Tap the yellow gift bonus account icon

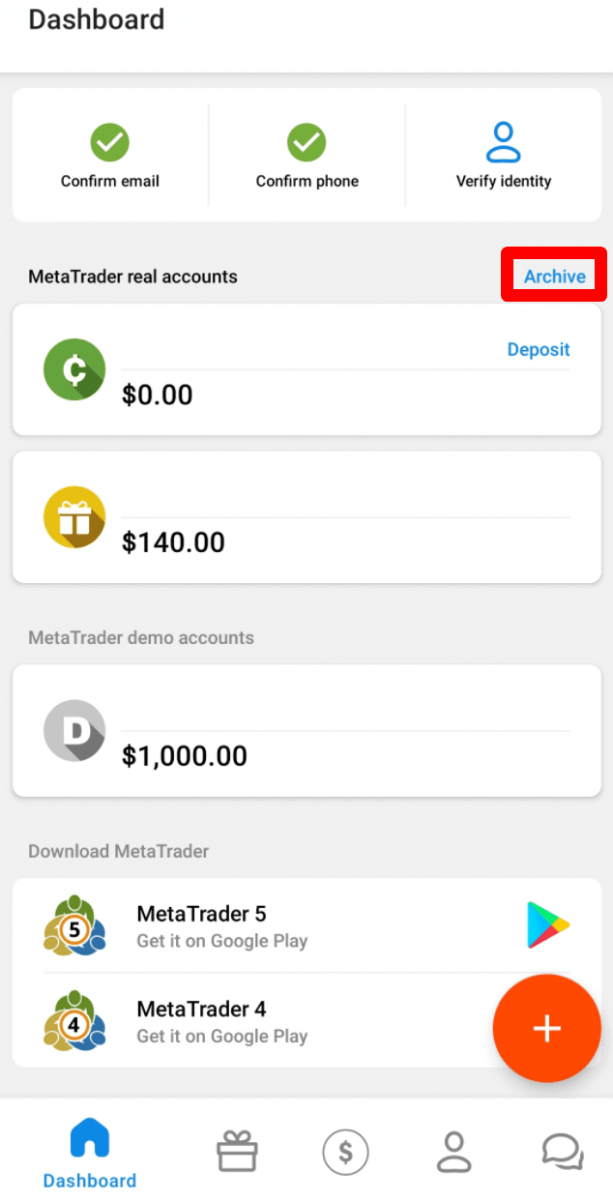75,517
